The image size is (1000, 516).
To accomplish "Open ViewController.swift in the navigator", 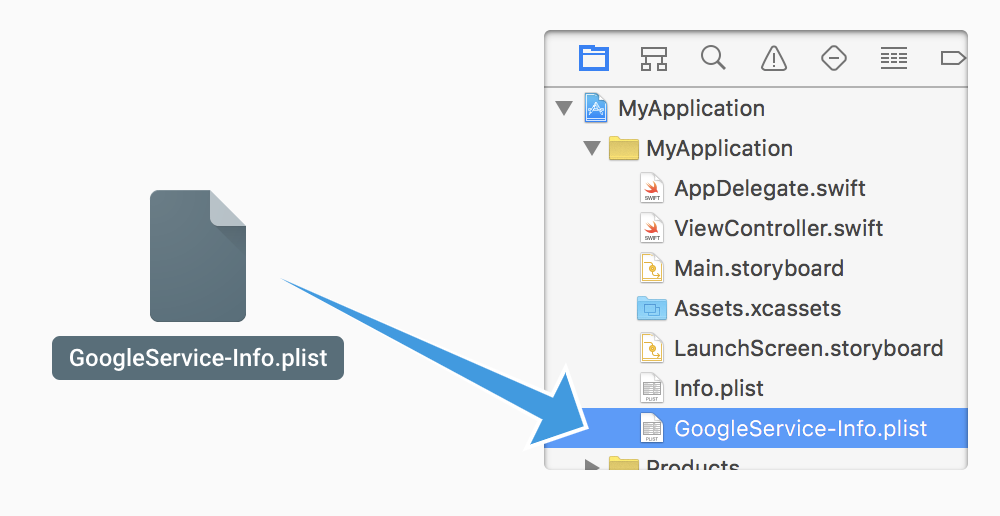I will point(779,228).
